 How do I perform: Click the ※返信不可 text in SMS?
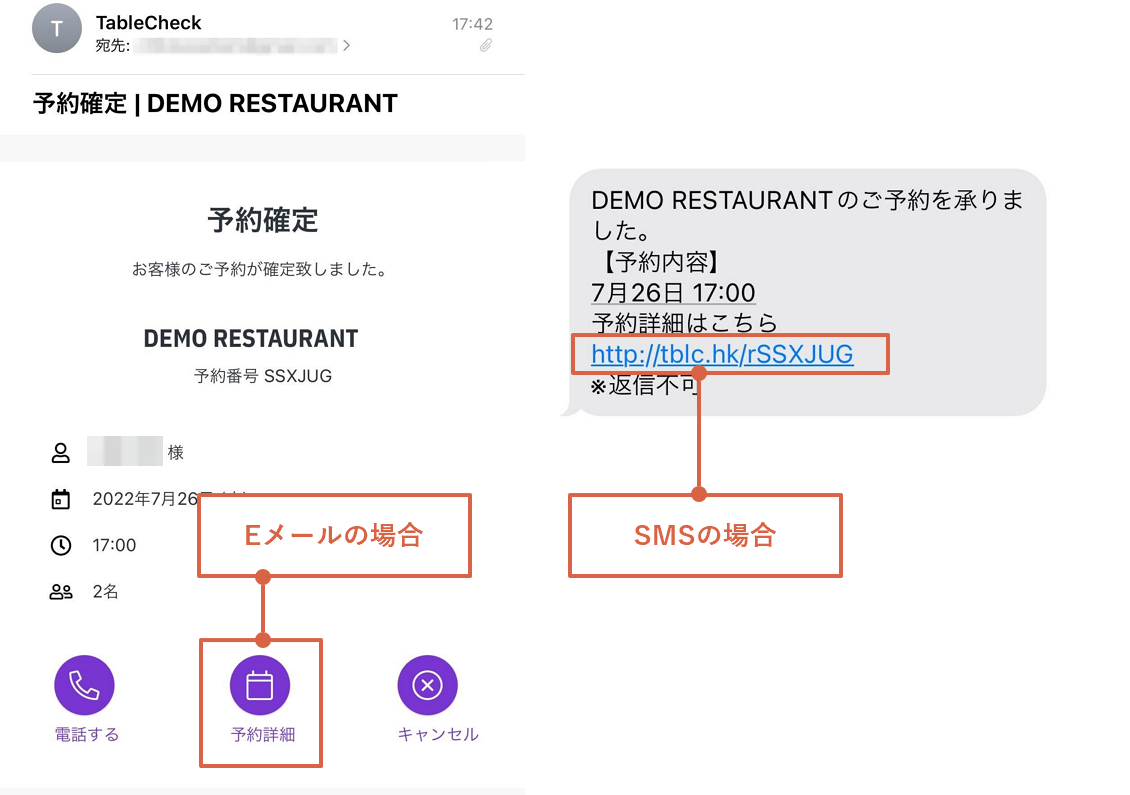coord(644,386)
